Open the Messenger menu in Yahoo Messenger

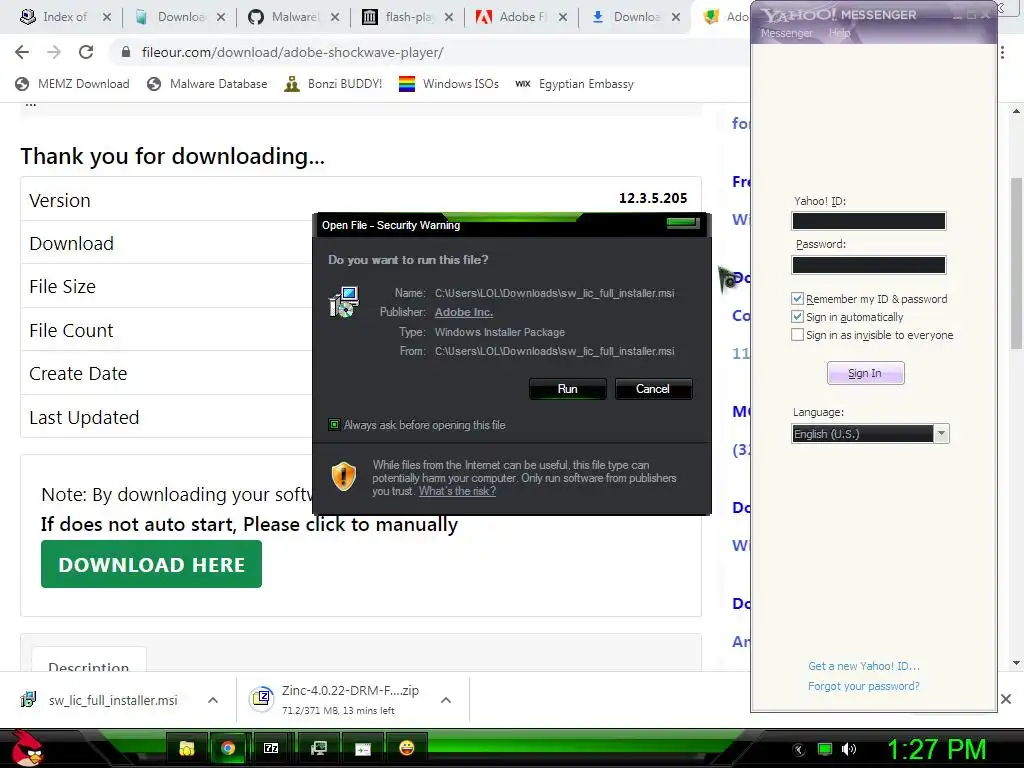click(786, 33)
